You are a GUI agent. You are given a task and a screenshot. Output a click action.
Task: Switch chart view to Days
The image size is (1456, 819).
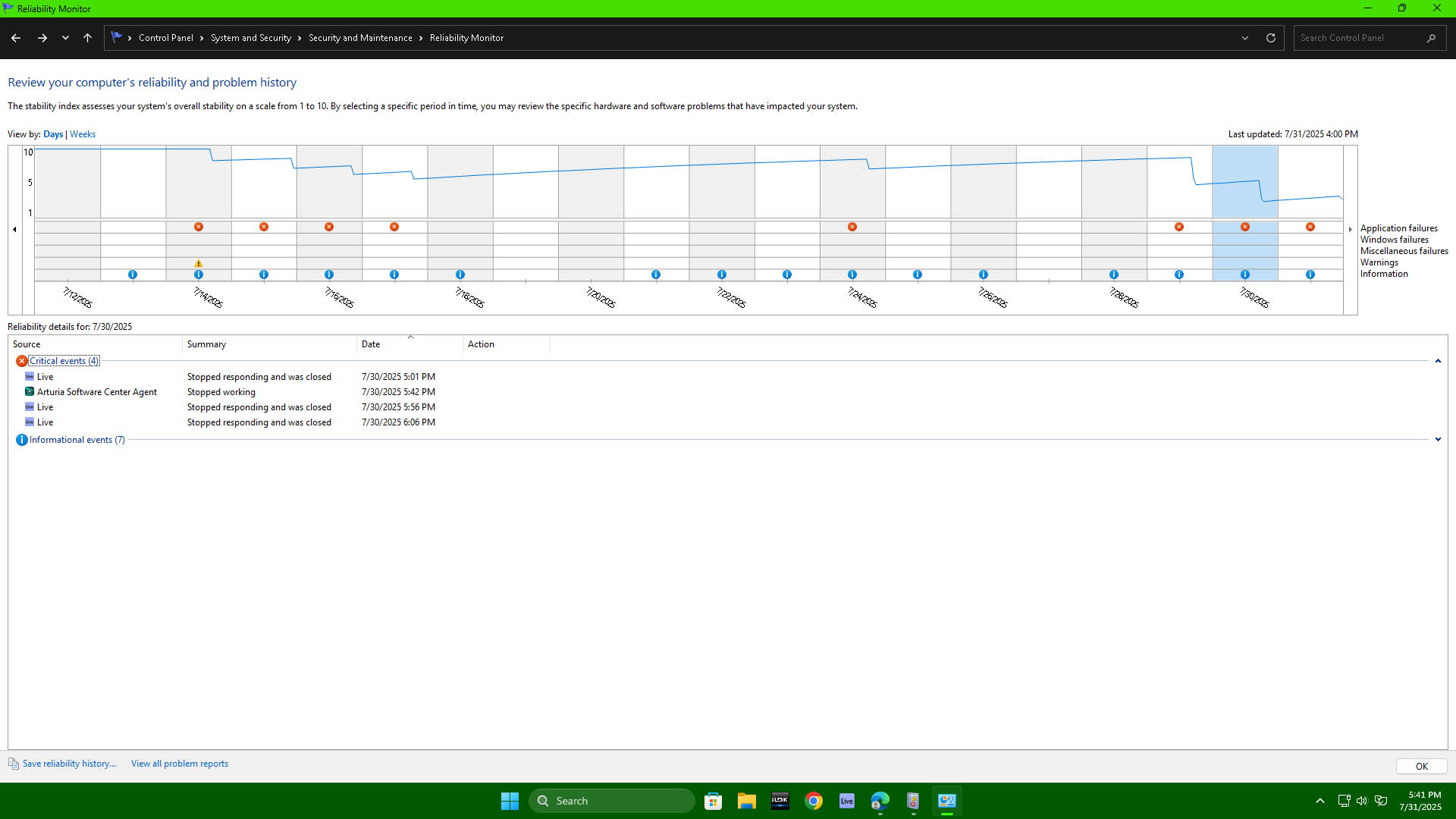coord(53,134)
